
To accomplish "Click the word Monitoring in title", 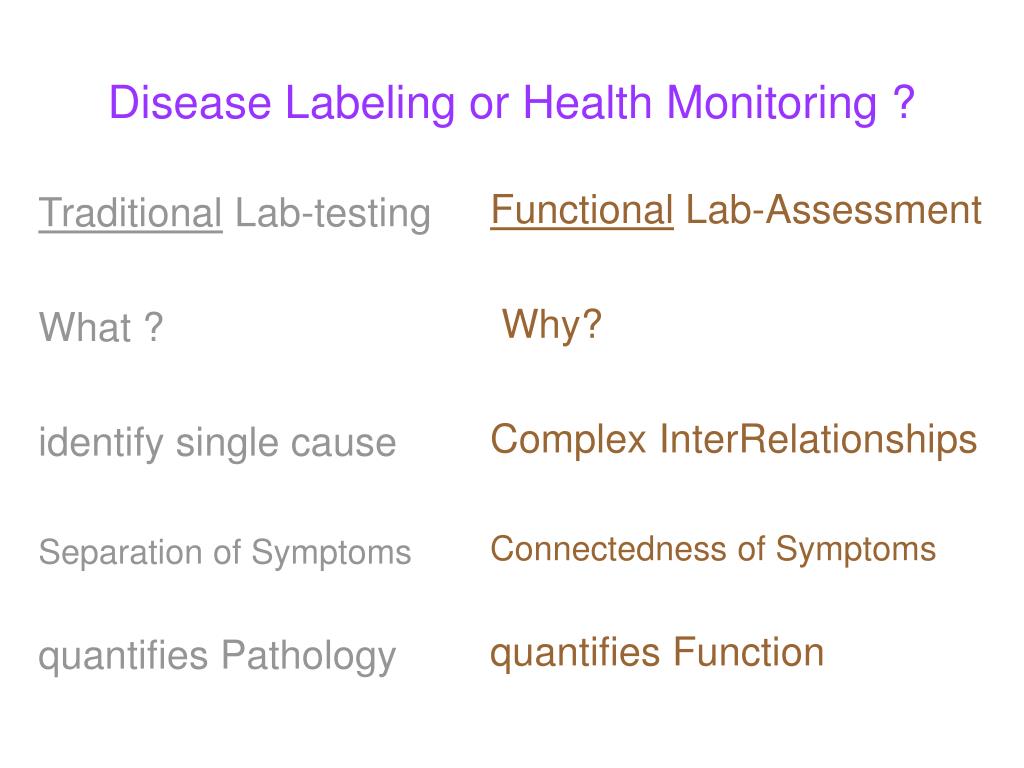I will 771,104.
